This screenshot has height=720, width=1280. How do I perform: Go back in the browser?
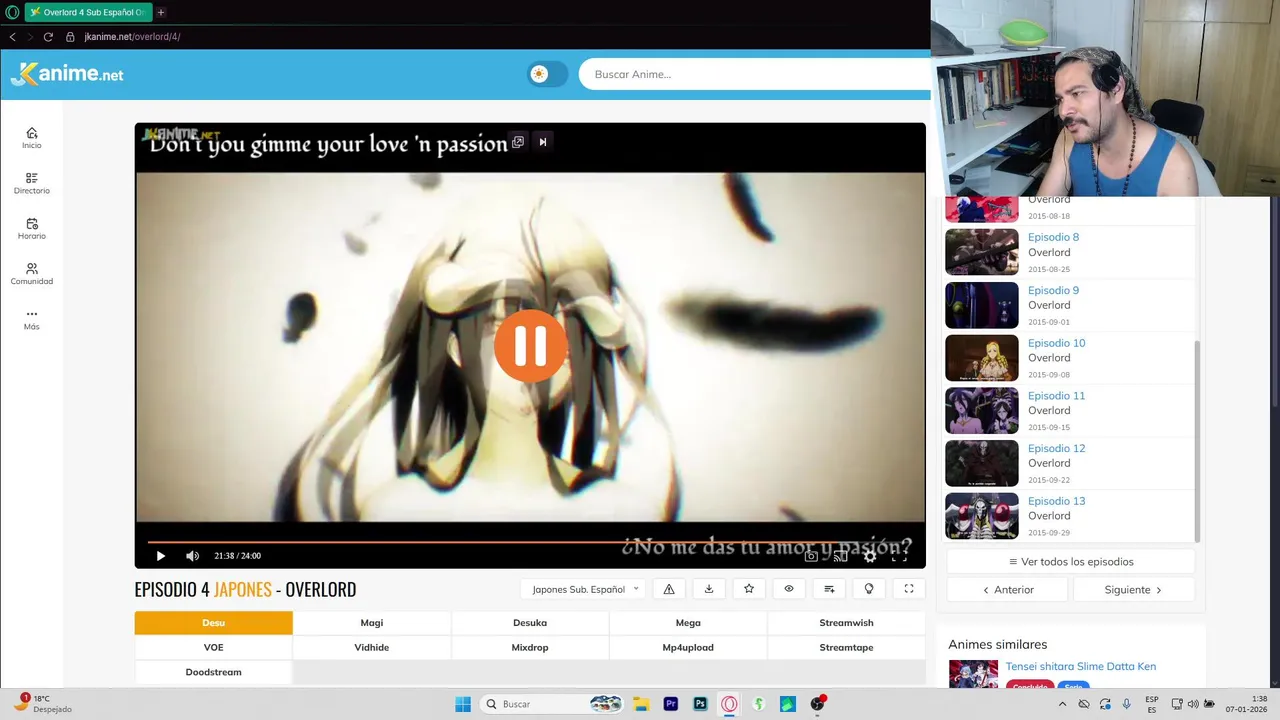pyautogui.click(x=12, y=37)
